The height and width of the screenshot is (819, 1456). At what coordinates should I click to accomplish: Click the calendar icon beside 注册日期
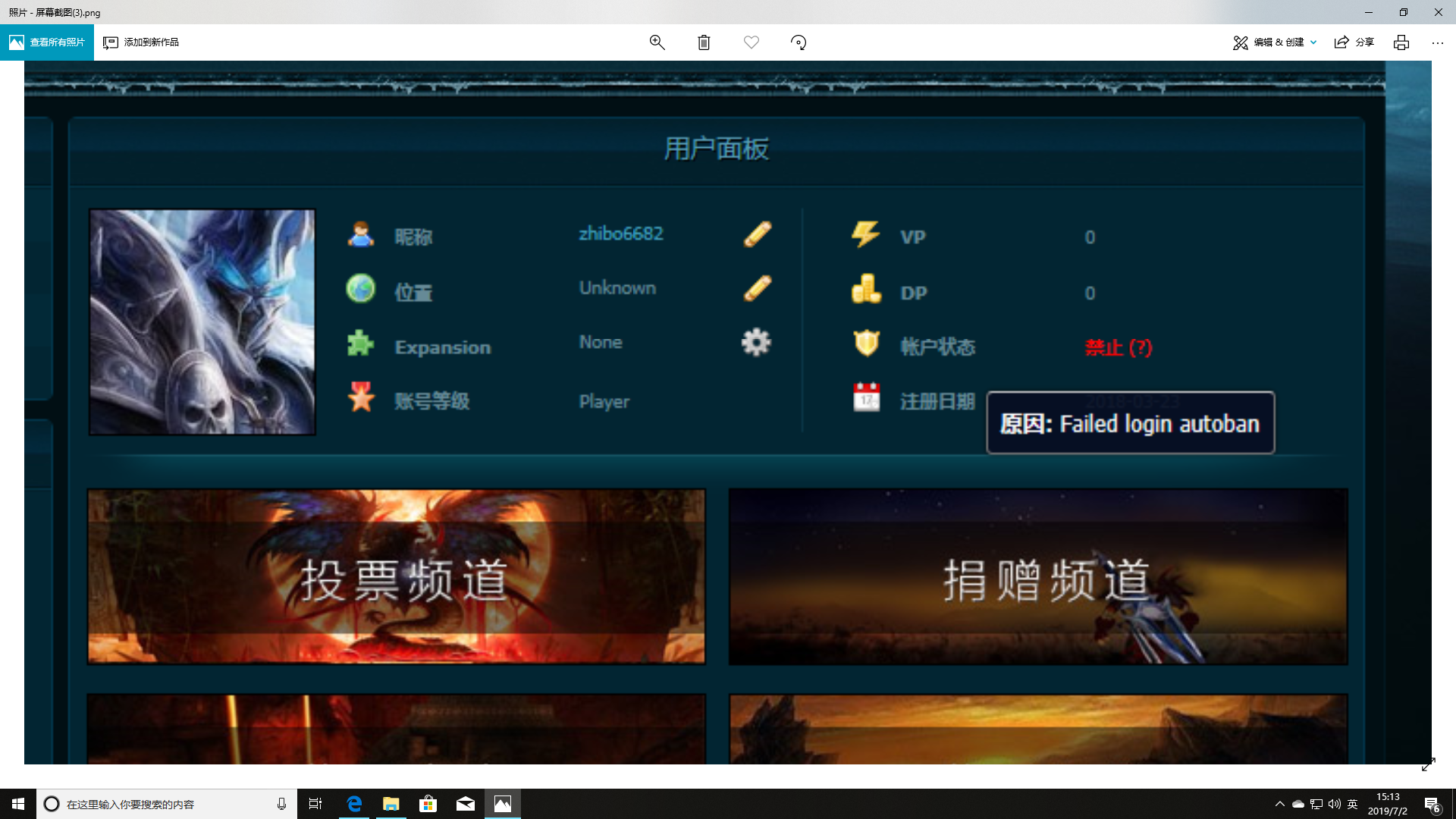point(867,396)
